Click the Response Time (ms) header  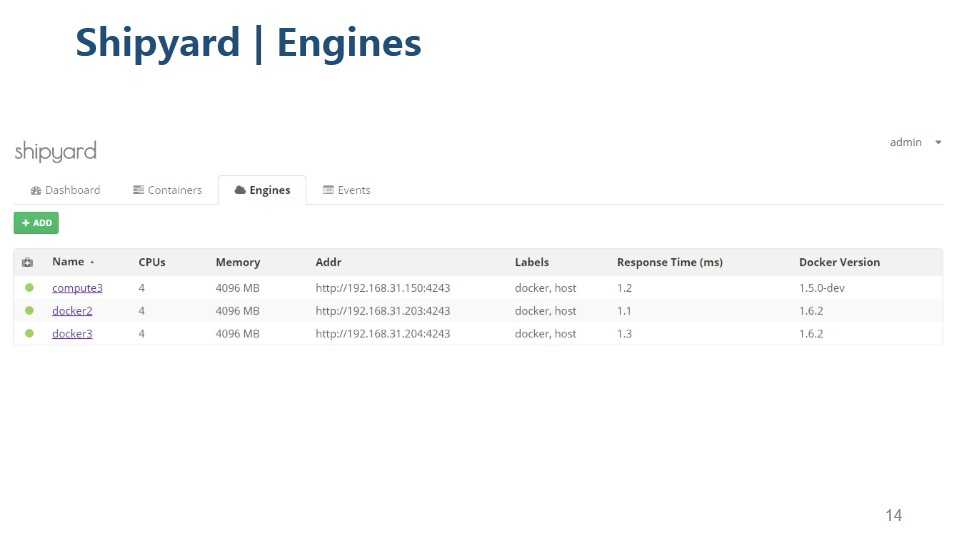pos(670,262)
